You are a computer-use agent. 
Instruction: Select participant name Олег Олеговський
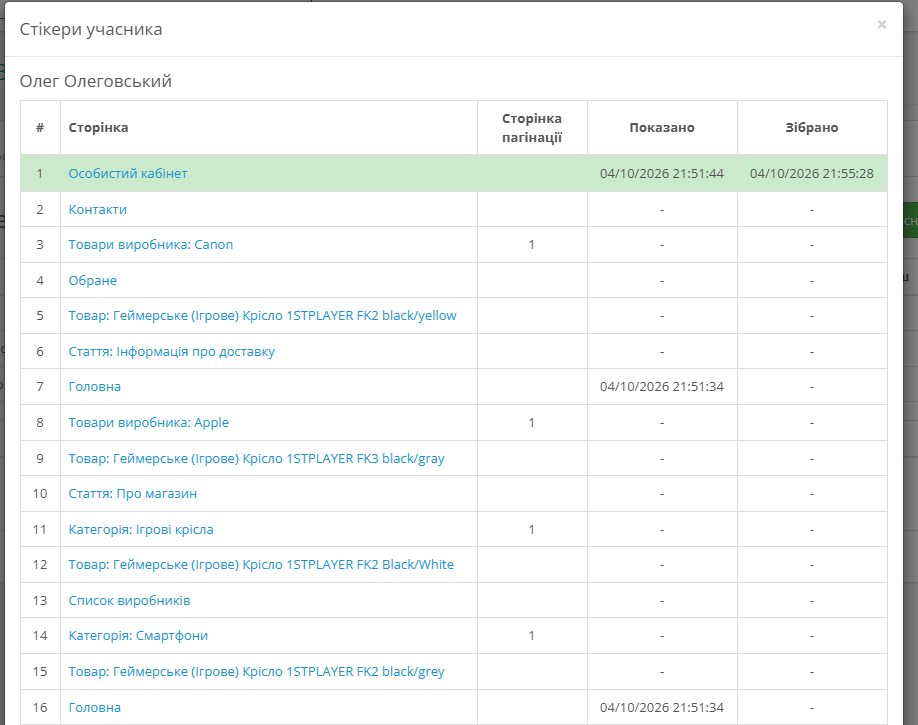coord(95,81)
